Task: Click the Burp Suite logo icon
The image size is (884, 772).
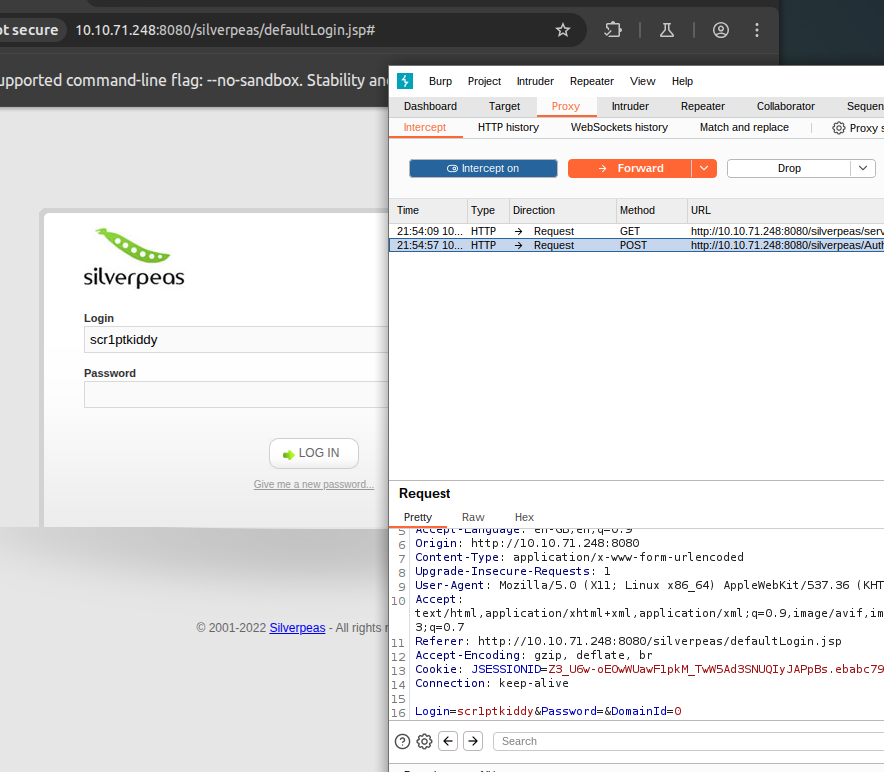Action: point(405,81)
